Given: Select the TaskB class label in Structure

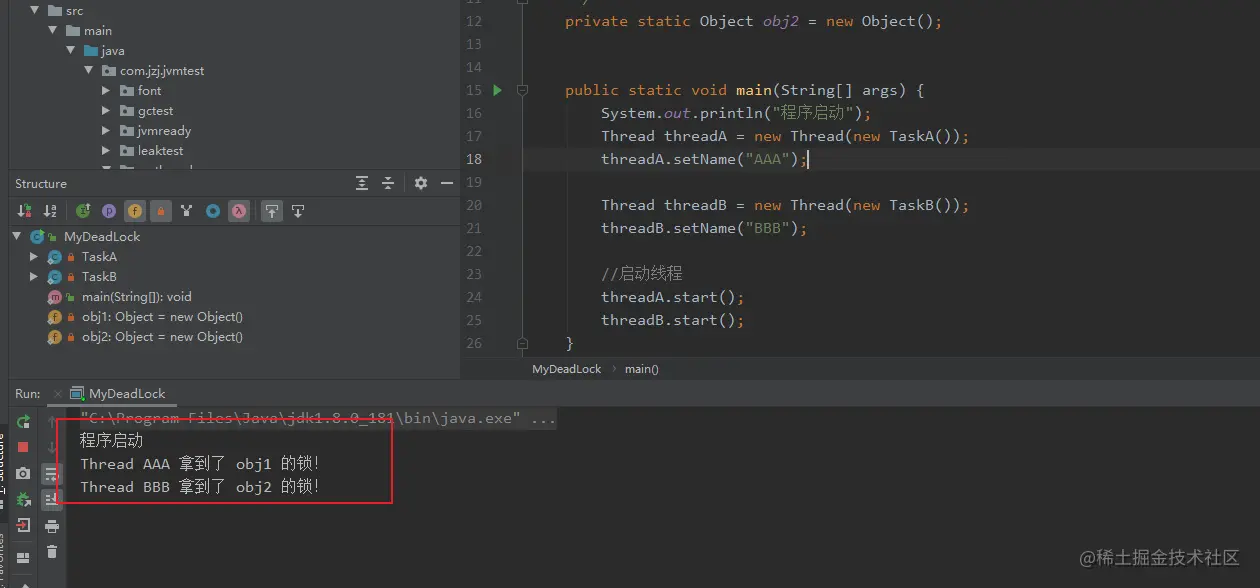Looking at the screenshot, I should [x=99, y=276].
